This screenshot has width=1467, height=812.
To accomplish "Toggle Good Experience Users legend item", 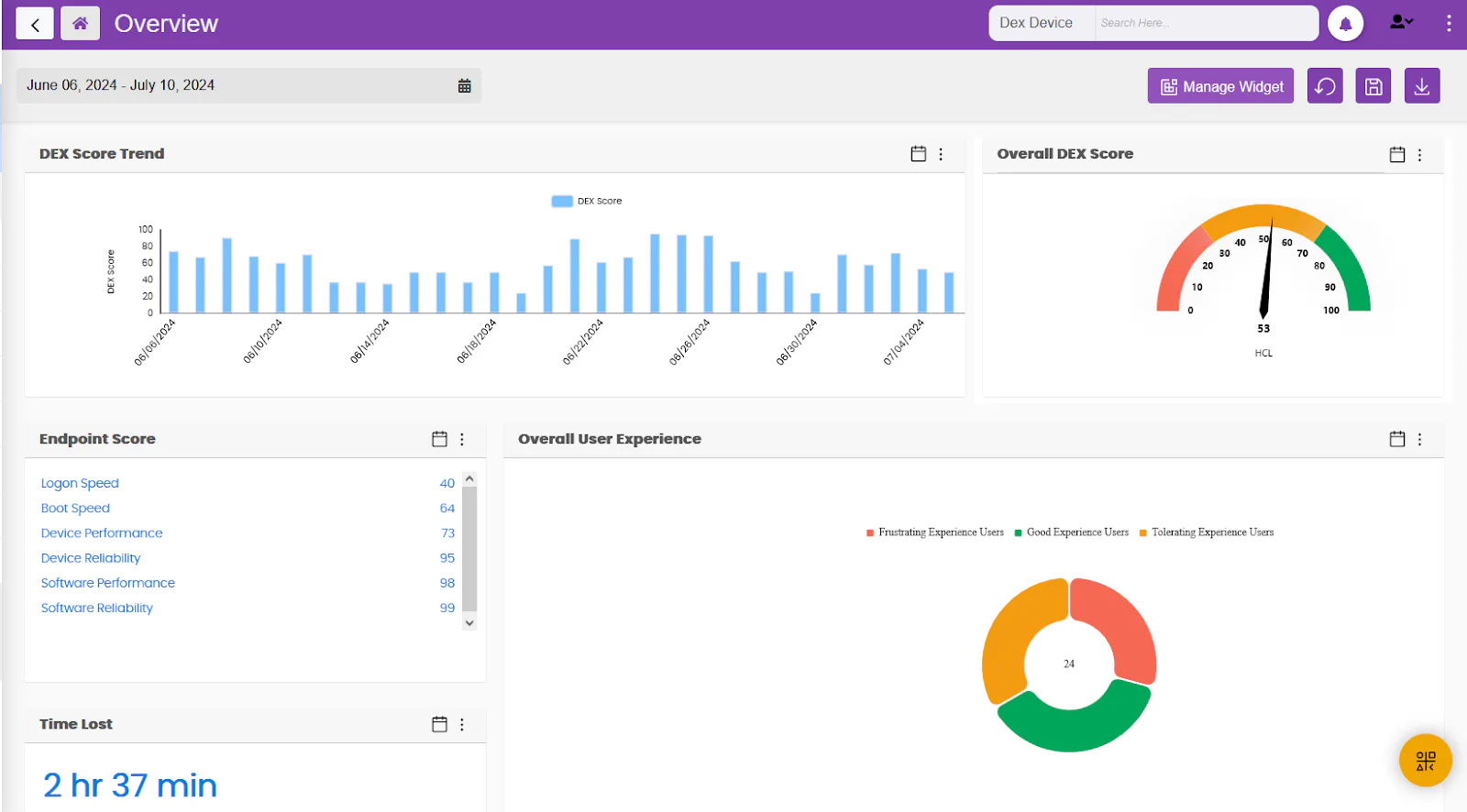I will (1072, 532).
